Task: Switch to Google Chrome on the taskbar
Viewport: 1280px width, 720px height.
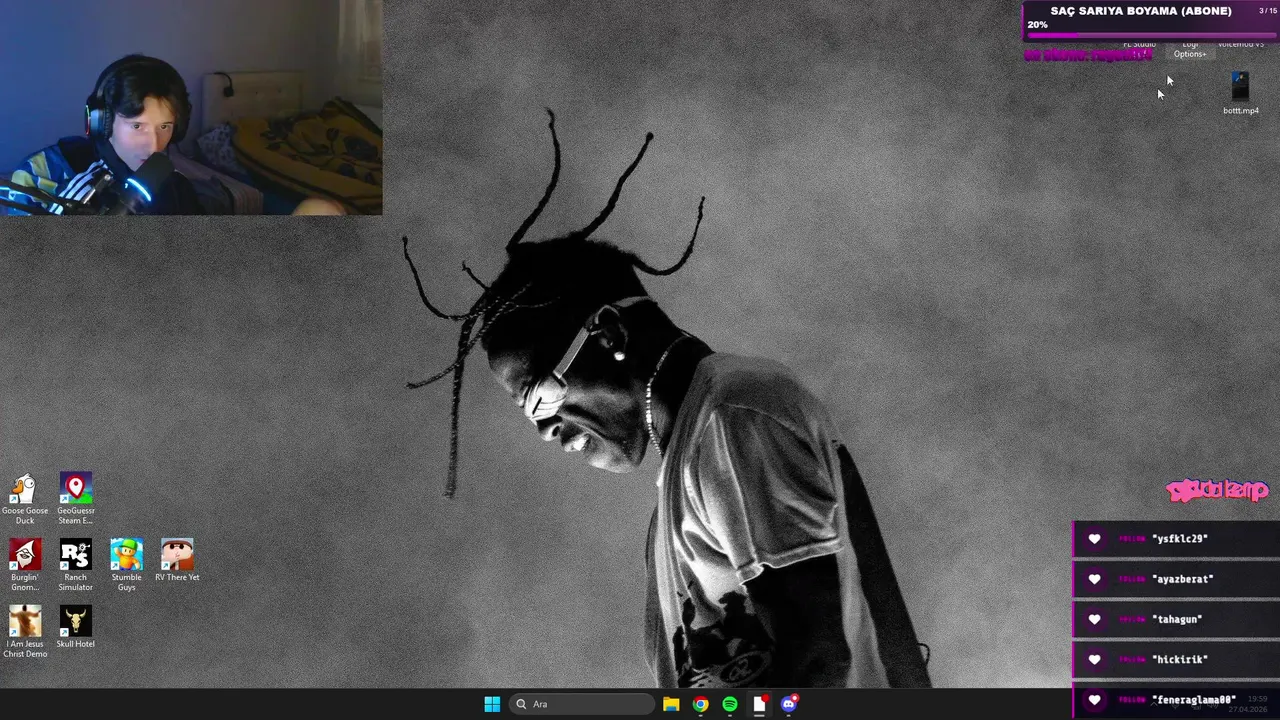Action: tap(700, 704)
